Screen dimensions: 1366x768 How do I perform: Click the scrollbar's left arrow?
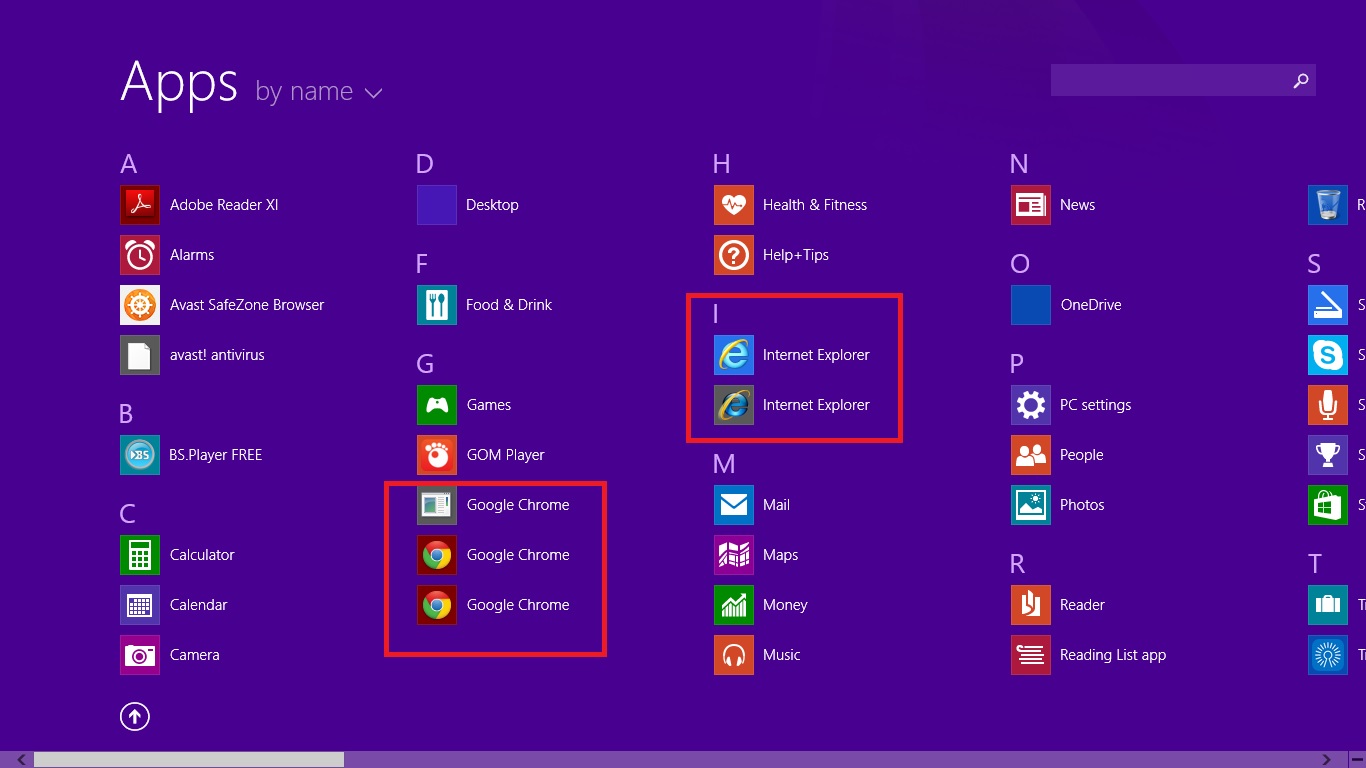(x=21, y=760)
